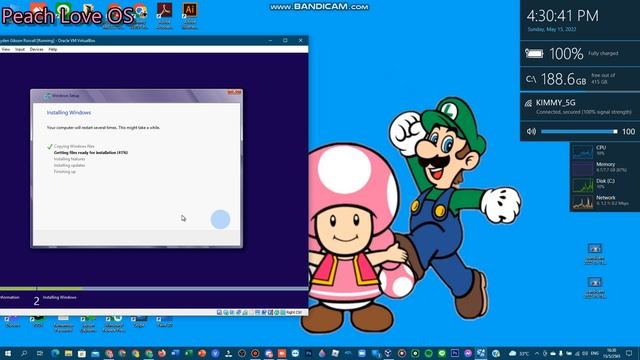
Task: Launch Firefox from the taskbar
Action: tap(162, 353)
